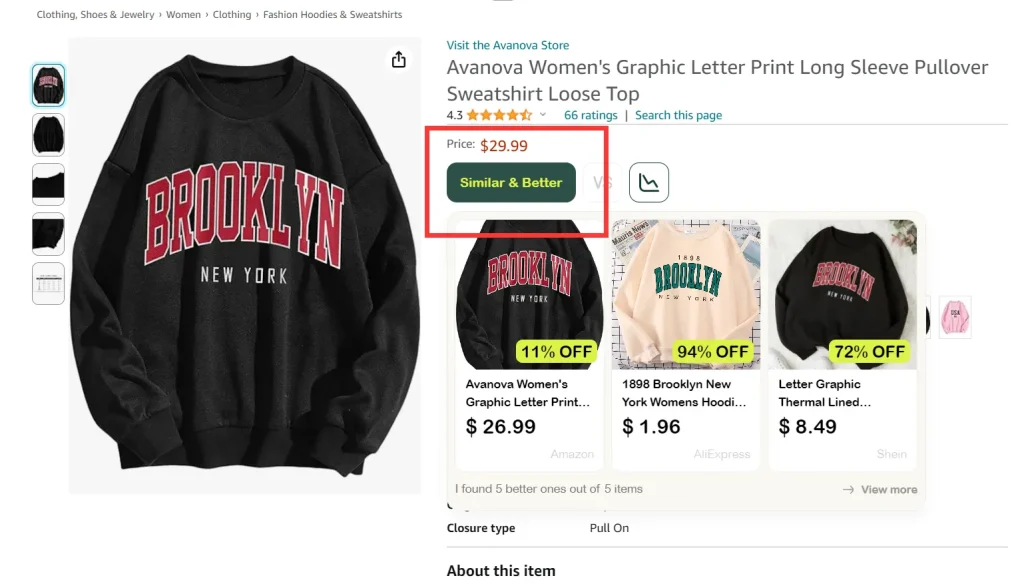
Task: Click the star rating icons
Action: pos(499,115)
